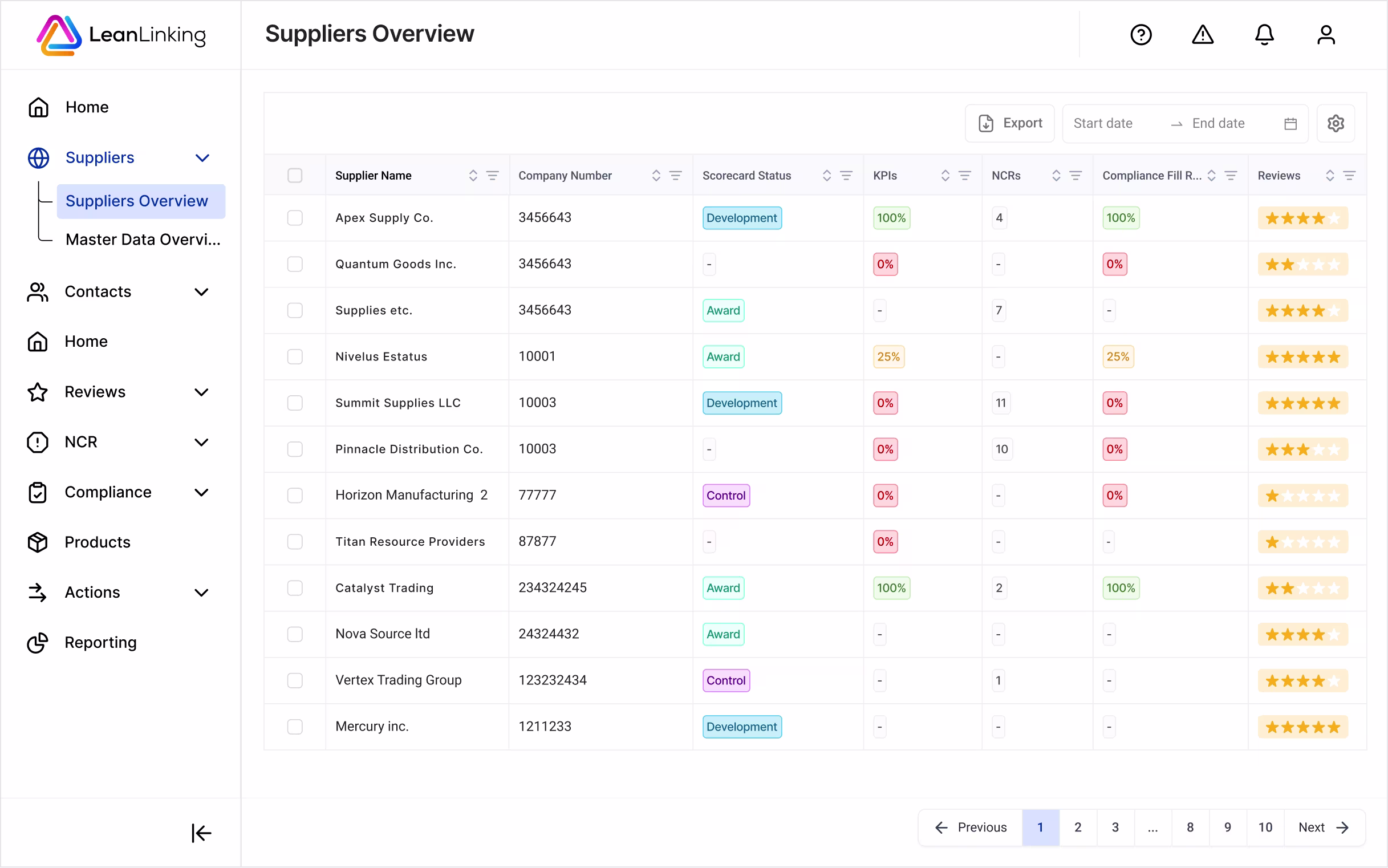Go to the Next page
This screenshot has width=1388, height=868.
1323,828
